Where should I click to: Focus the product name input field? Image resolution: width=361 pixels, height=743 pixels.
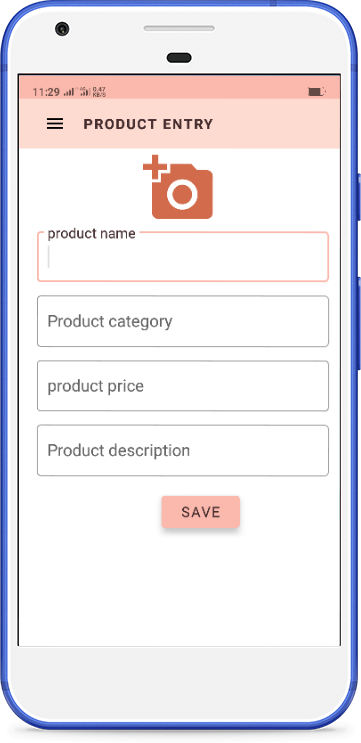[x=183, y=256]
